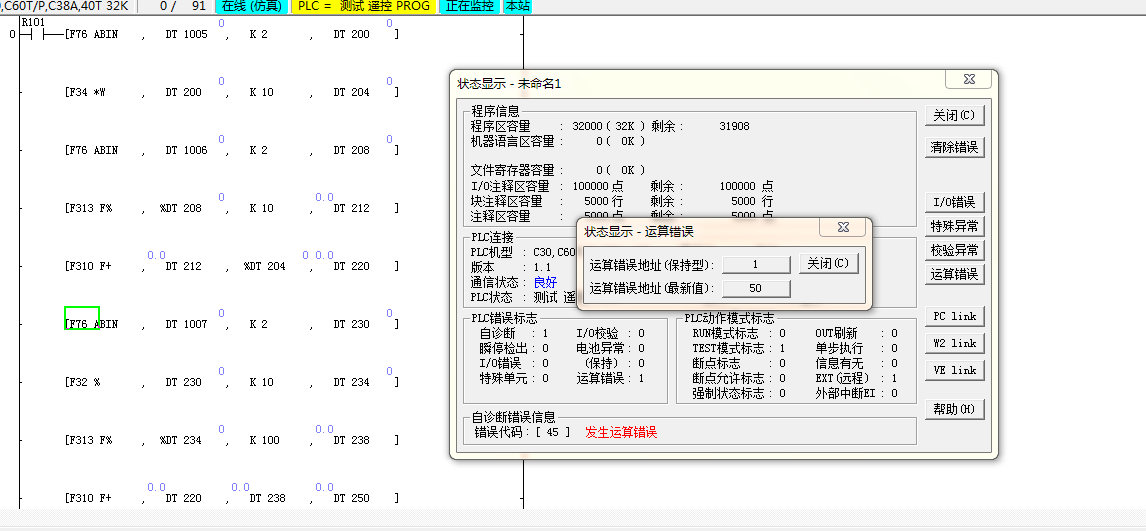Open VE link status
This screenshot has height=531, width=1146.
(955, 370)
